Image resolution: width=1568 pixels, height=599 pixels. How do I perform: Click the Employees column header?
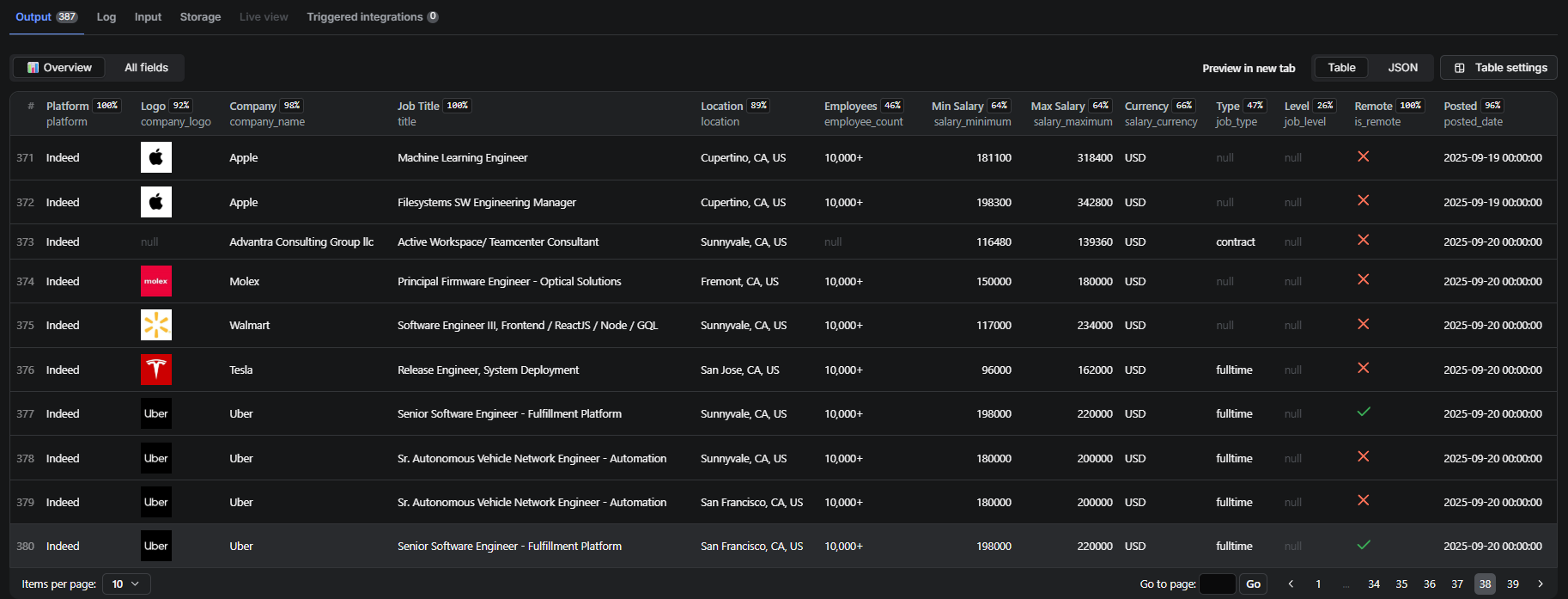tap(864, 113)
